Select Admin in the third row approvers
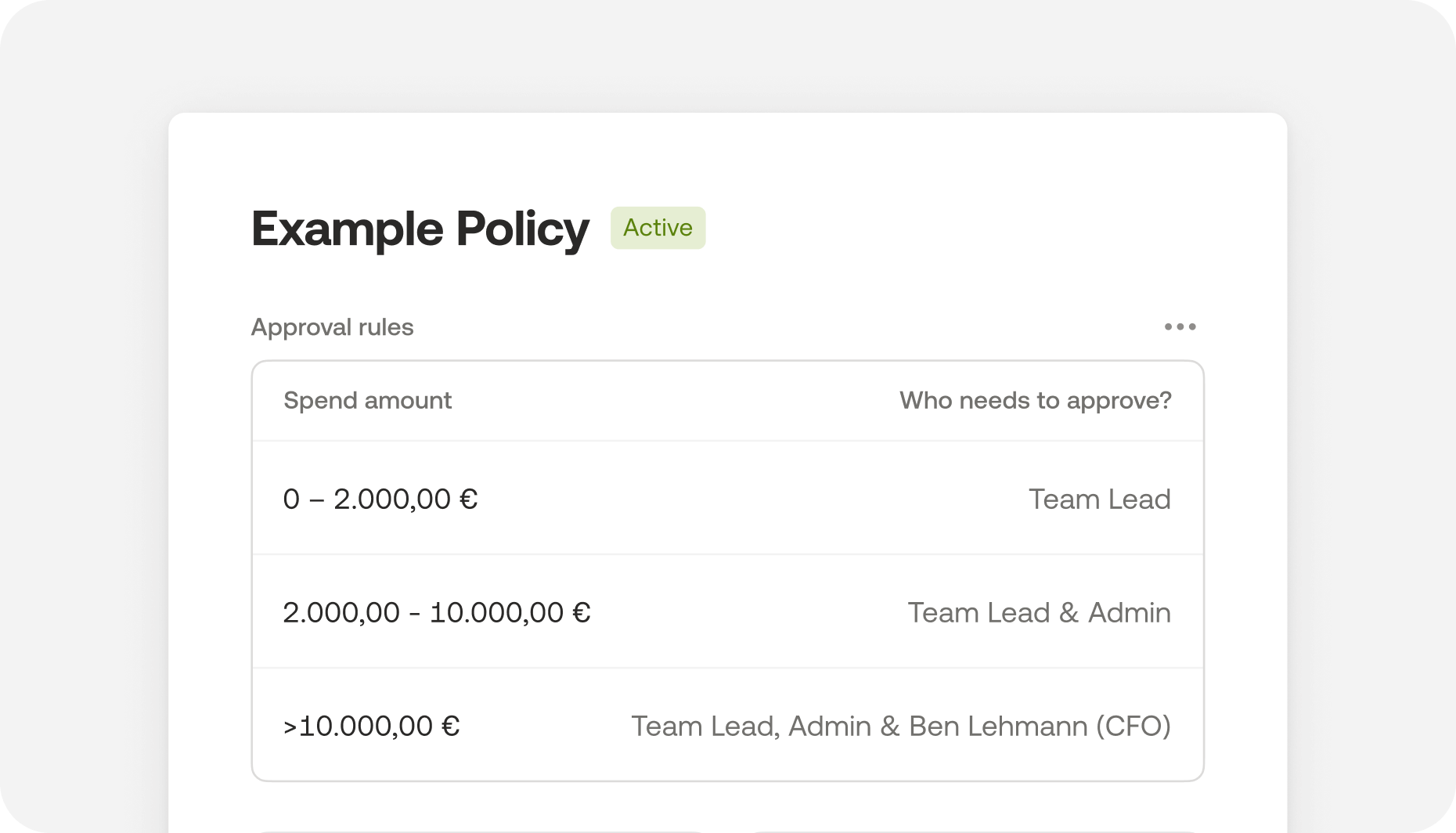Image resolution: width=1456 pixels, height=833 pixels. click(830, 727)
